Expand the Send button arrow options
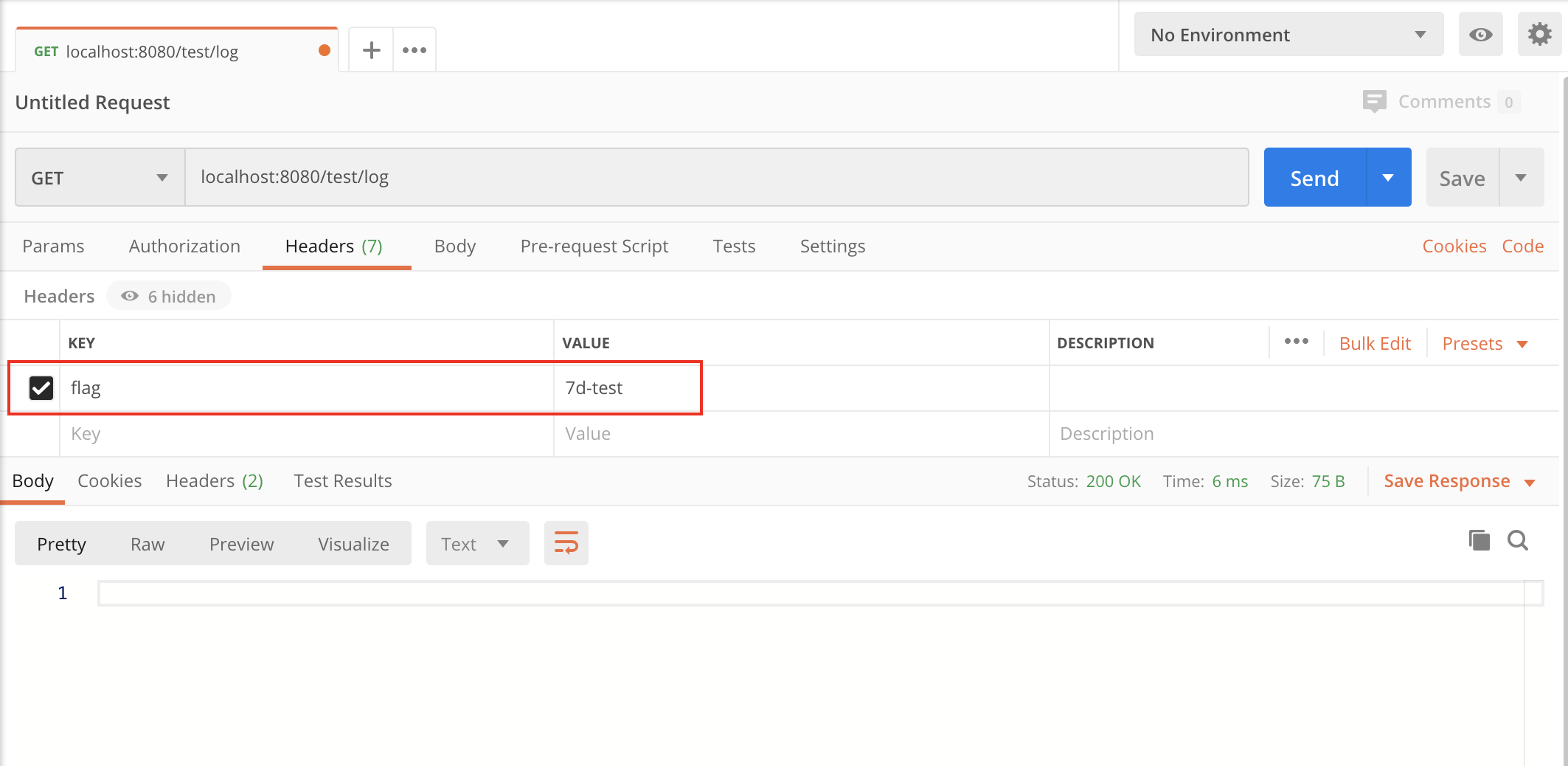The height and width of the screenshot is (766, 1568). click(1388, 177)
